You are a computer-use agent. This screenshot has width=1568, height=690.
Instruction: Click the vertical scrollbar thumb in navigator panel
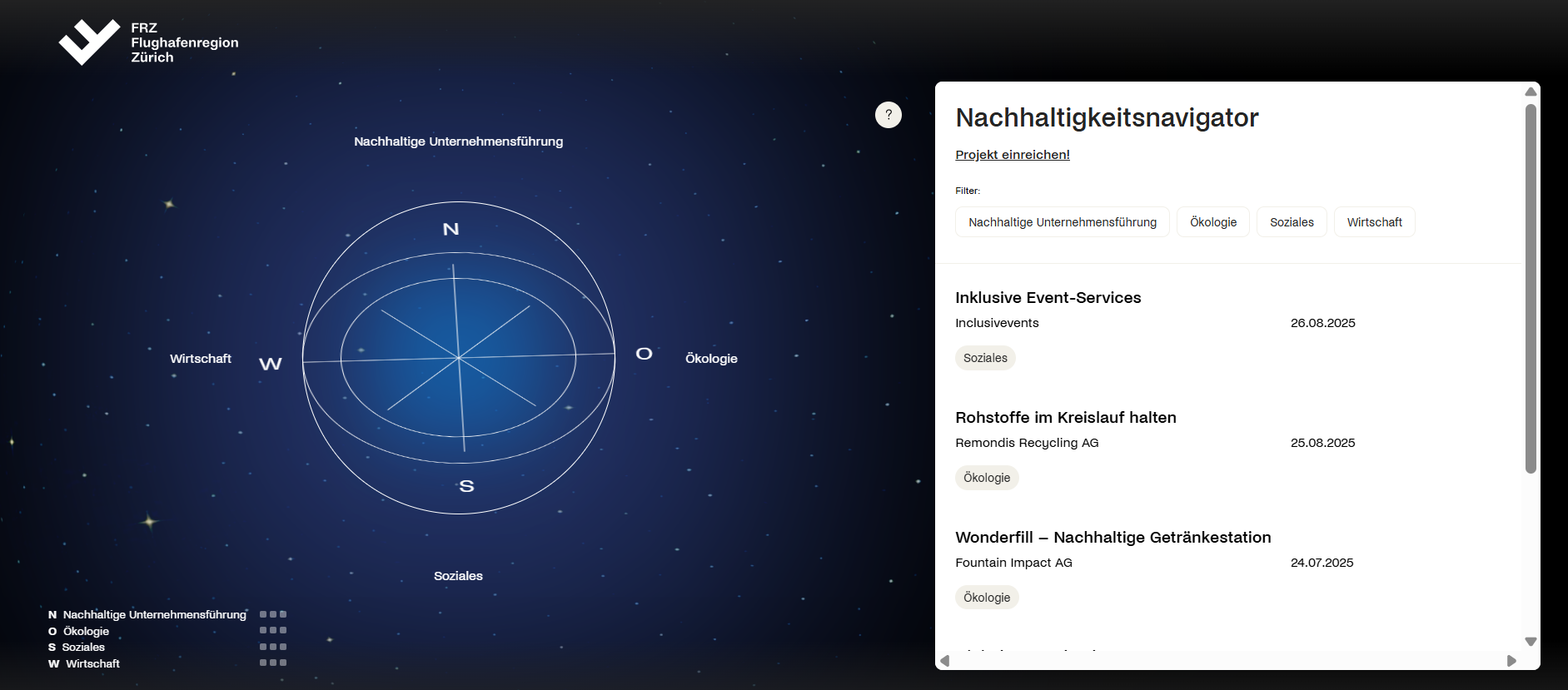coord(1531,289)
